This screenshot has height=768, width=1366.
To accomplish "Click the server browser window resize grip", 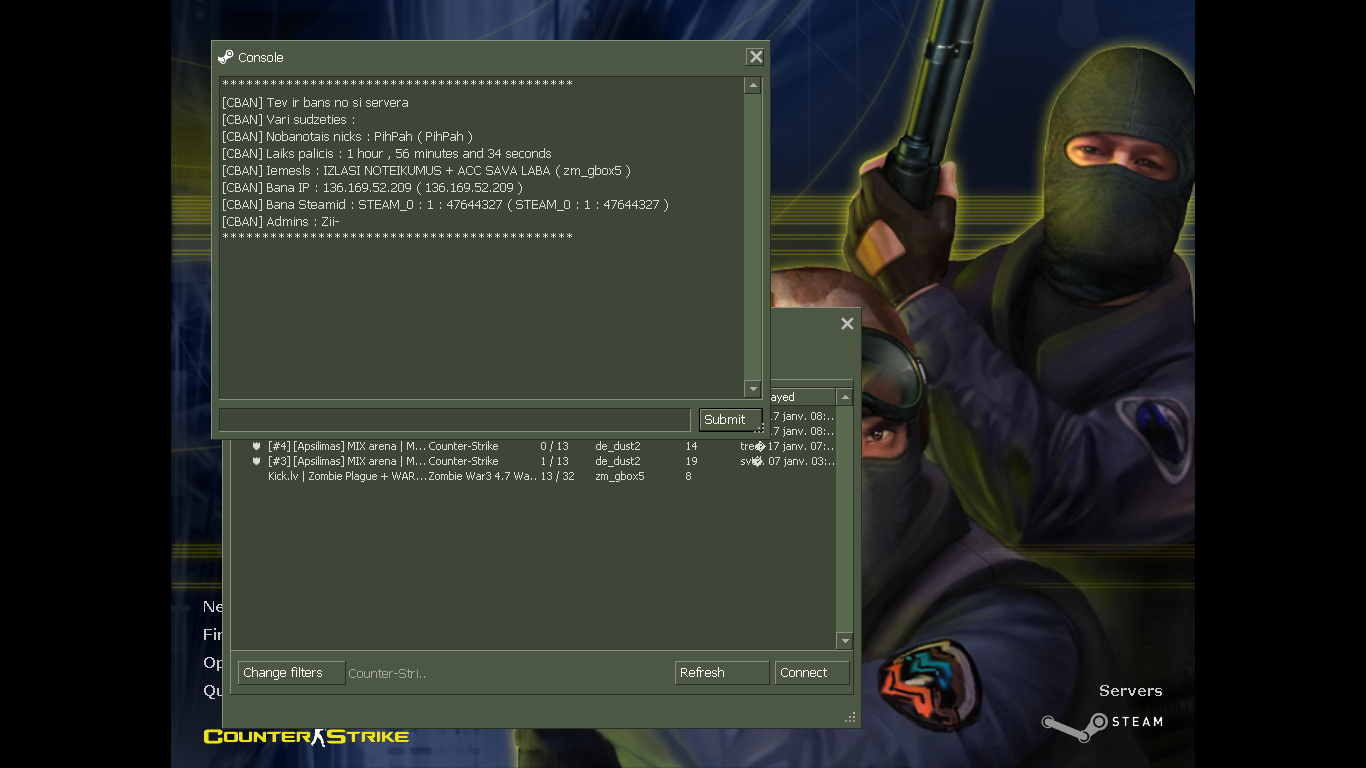I will click(850, 717).
